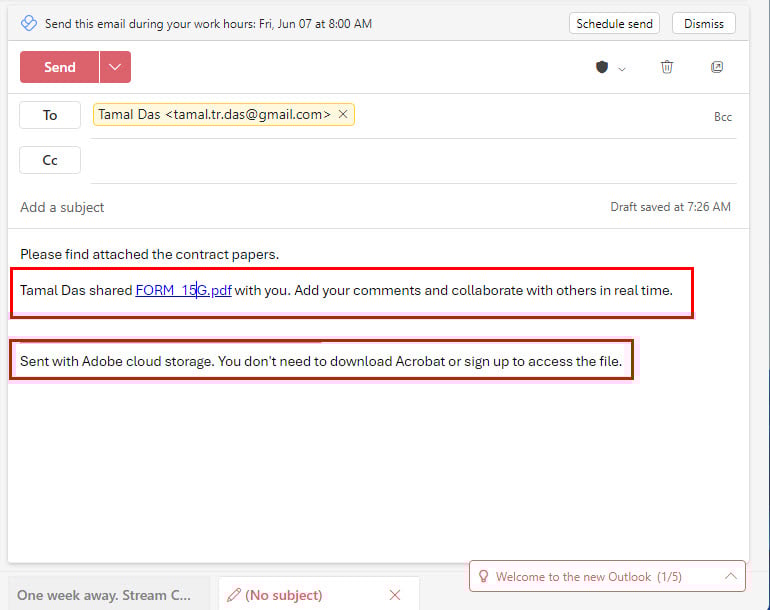770x610 pixels.
Task: Click the Schedule send button
Action: pyautogui.click(x=614, y=24)
